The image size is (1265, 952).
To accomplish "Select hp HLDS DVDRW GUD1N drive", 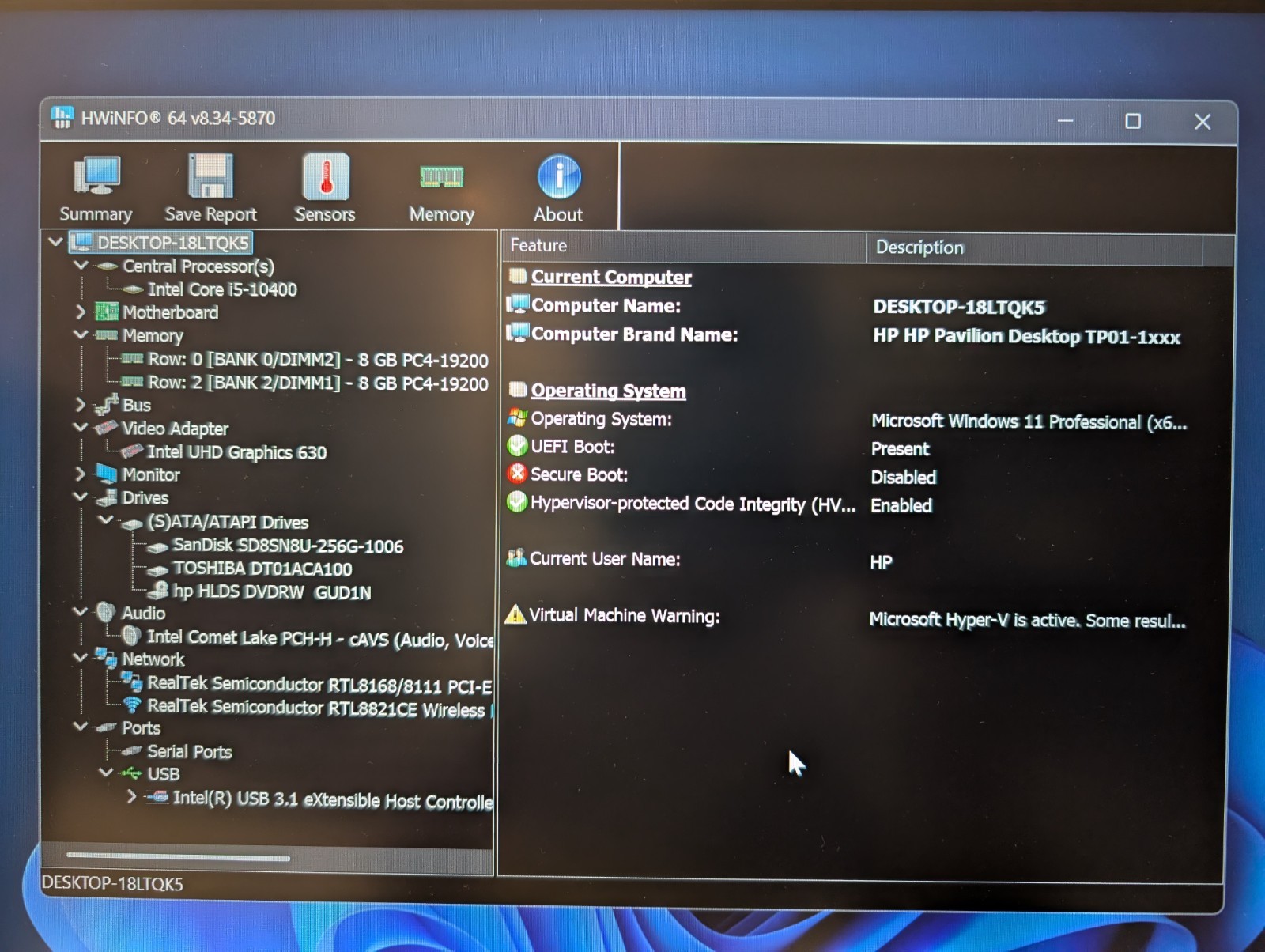I will [272, 592].
